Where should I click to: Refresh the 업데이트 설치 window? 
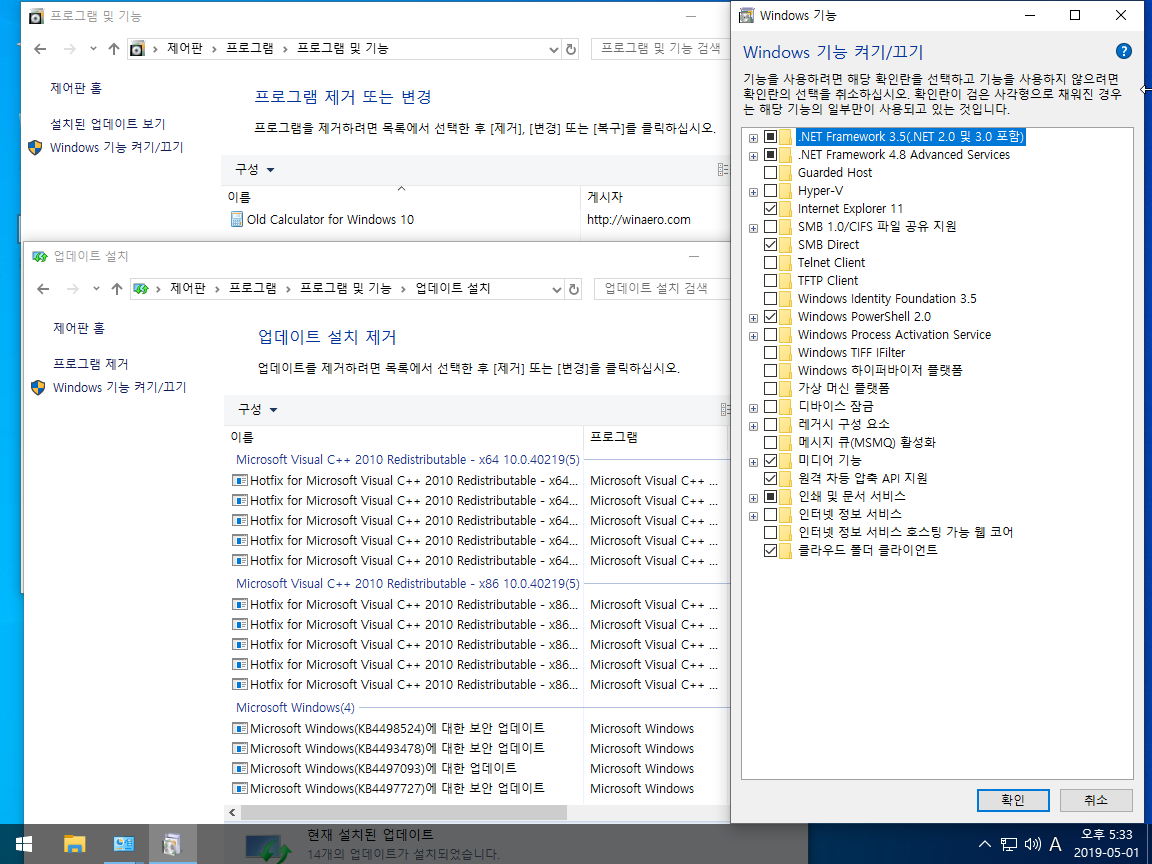point(574,289)
